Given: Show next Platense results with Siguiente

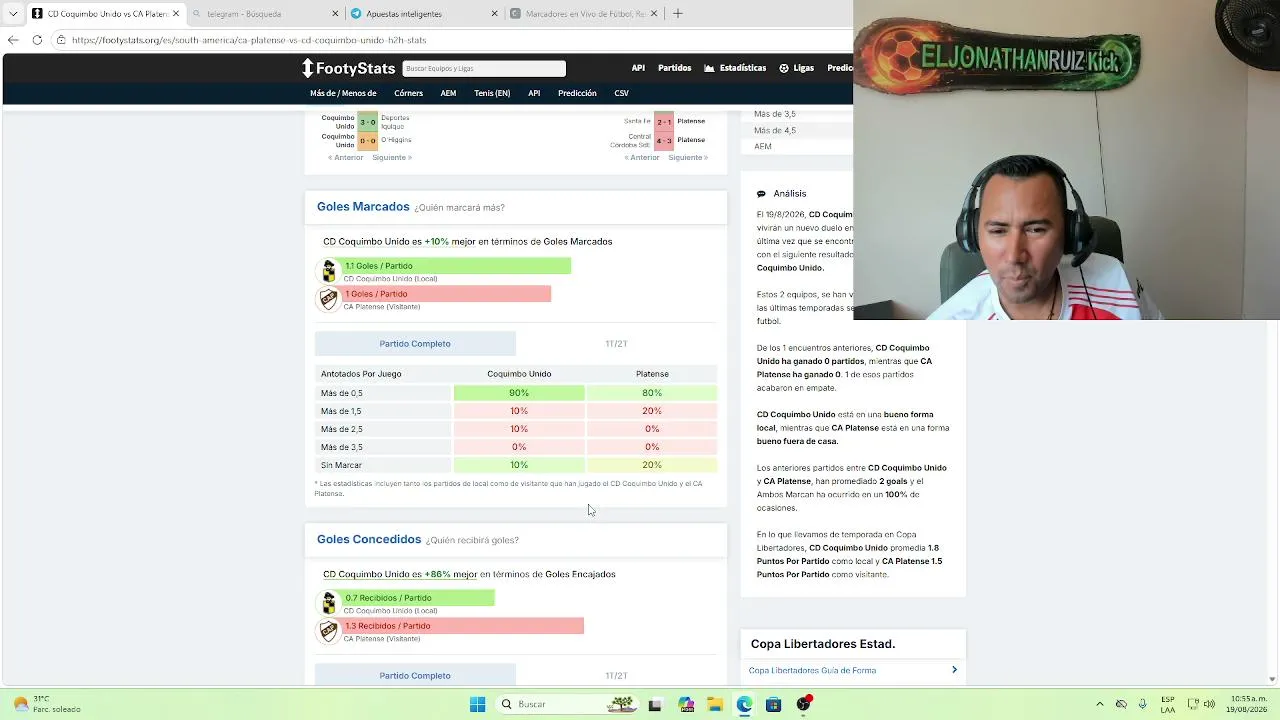Looking at the screenshot, I should tap(688, 158).
